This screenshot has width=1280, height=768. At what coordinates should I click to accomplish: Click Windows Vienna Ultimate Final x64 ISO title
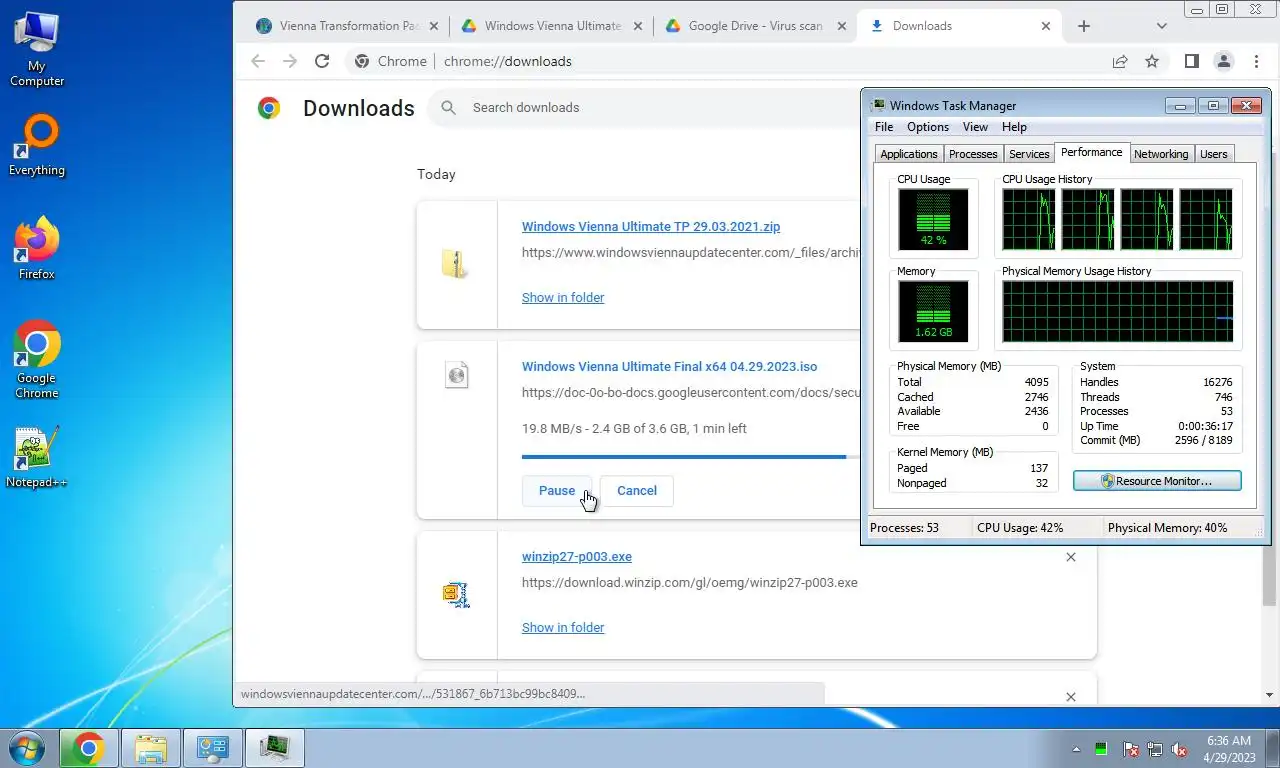pyautogui.click(x=669, y=367)
